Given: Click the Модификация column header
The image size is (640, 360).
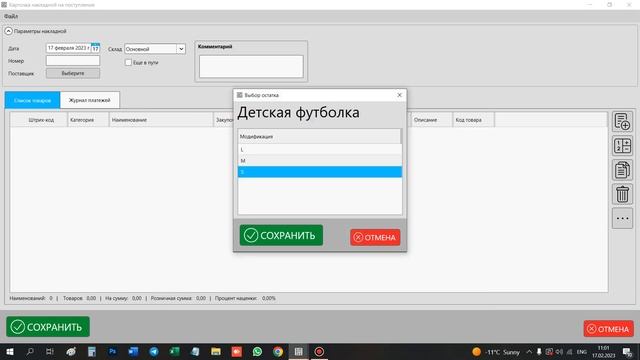Looking at the screenshot, I should tap(319, 136).
